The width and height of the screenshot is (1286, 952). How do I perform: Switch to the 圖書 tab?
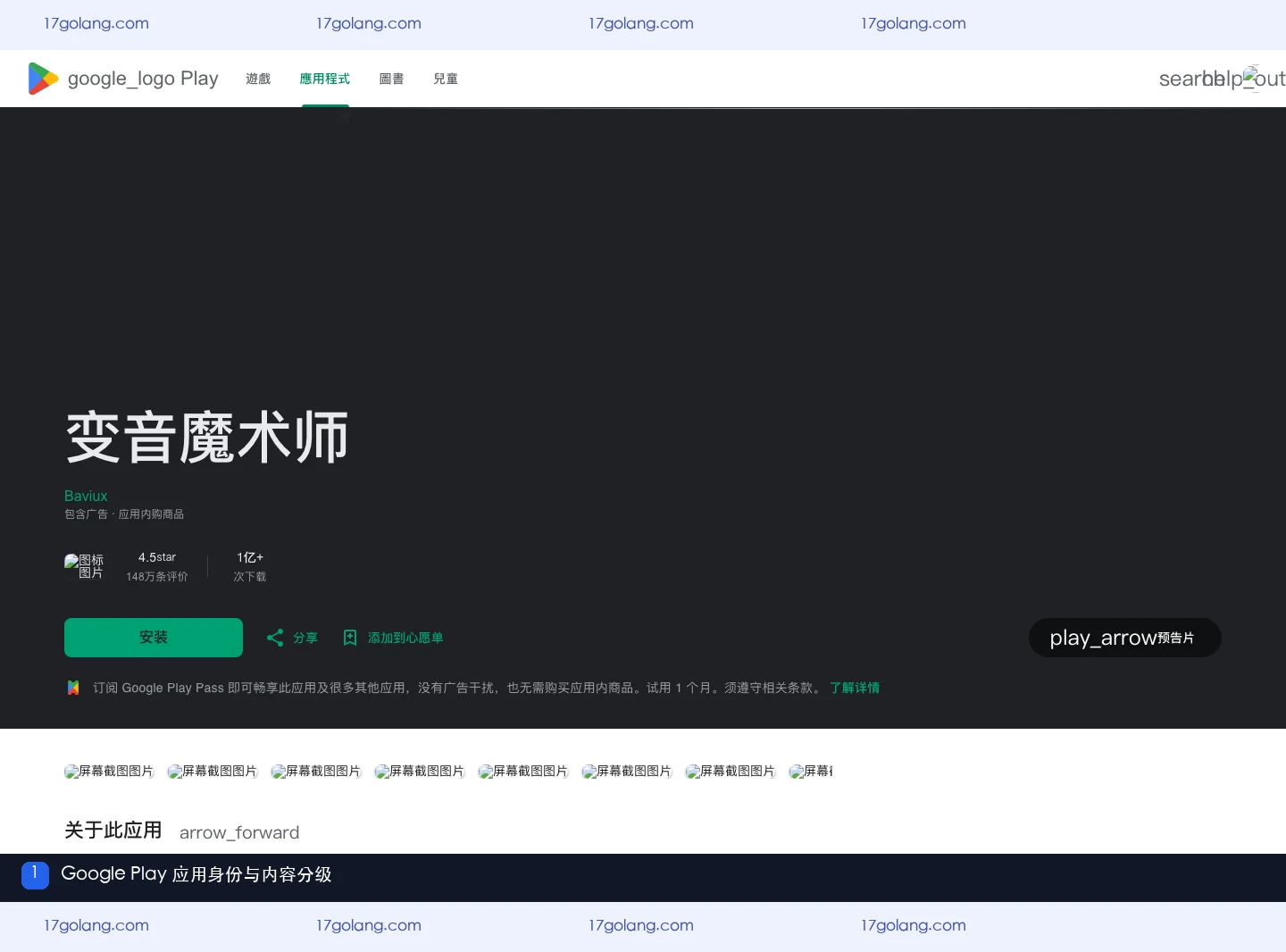pos(391,79)
